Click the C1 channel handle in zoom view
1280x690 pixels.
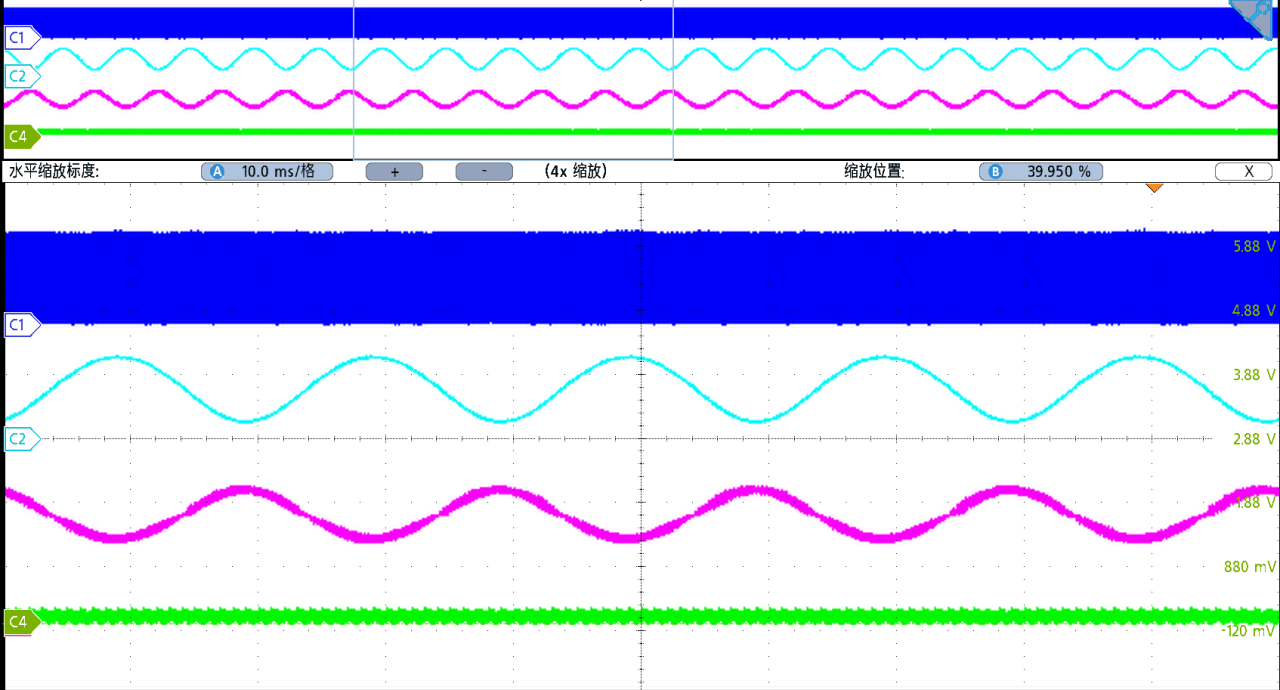(22, 324)
